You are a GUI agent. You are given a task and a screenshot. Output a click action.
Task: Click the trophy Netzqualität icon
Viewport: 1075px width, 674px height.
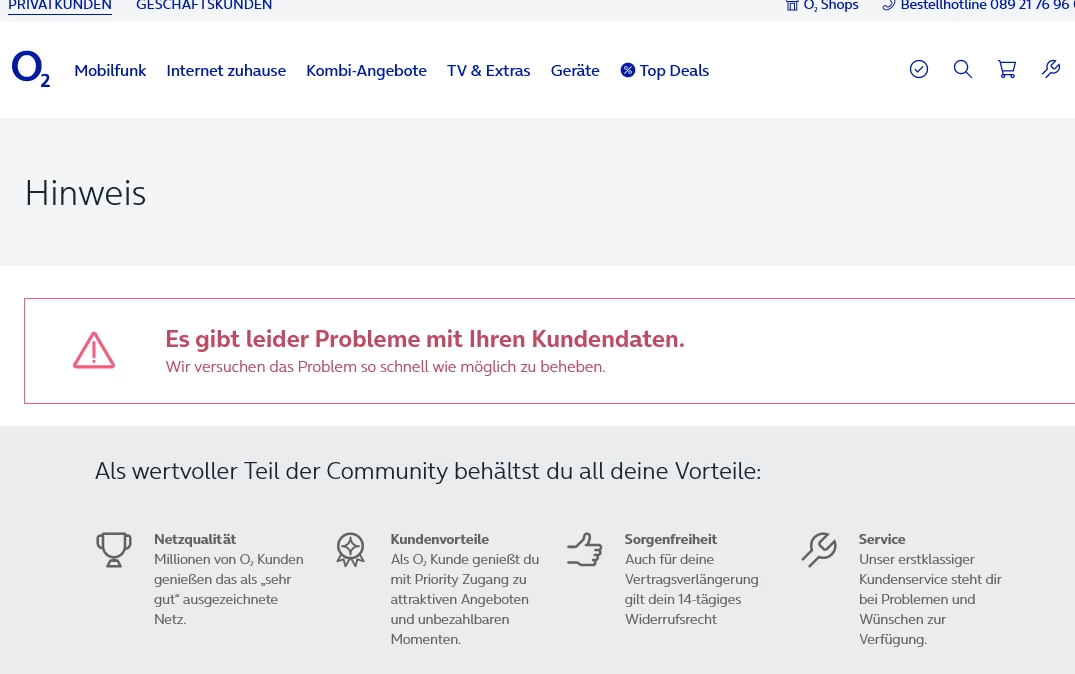(x=114, y=550)
